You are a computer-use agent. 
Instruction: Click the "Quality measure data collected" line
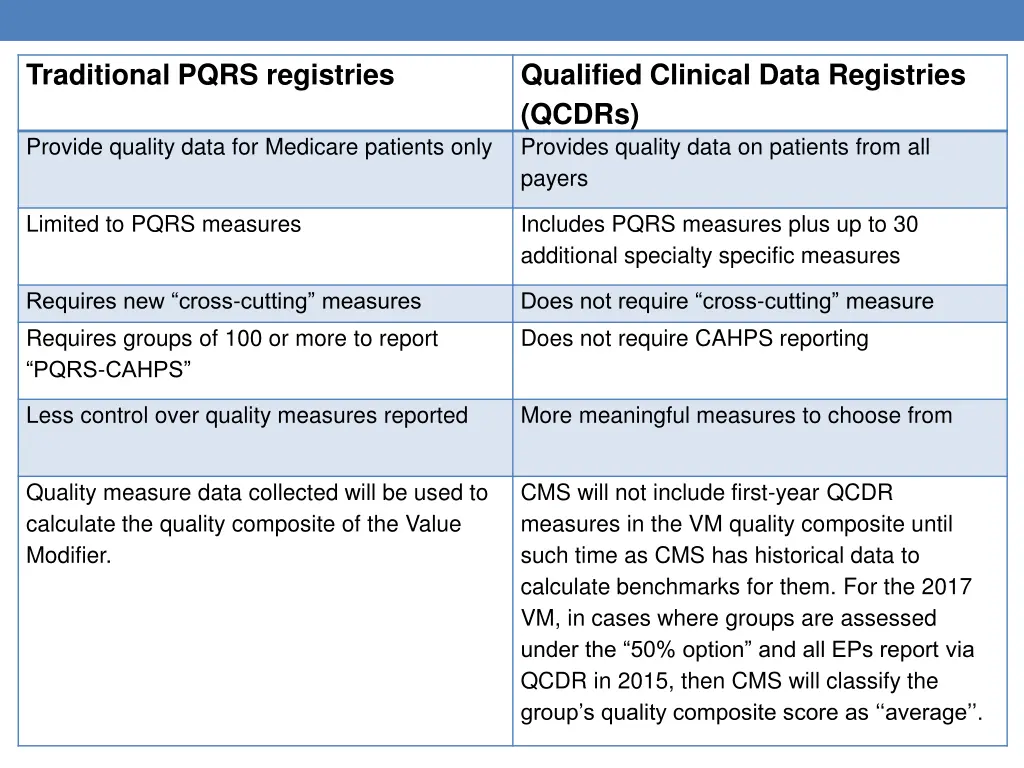point(256,493)
